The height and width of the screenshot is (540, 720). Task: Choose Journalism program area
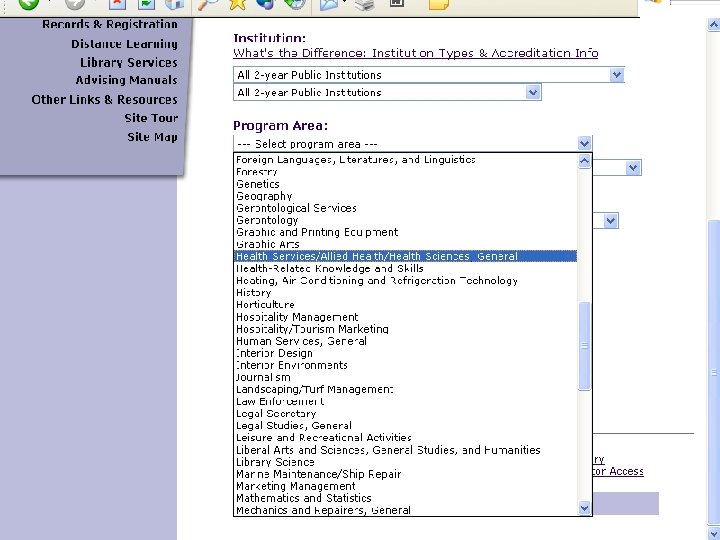pos(405,377)
